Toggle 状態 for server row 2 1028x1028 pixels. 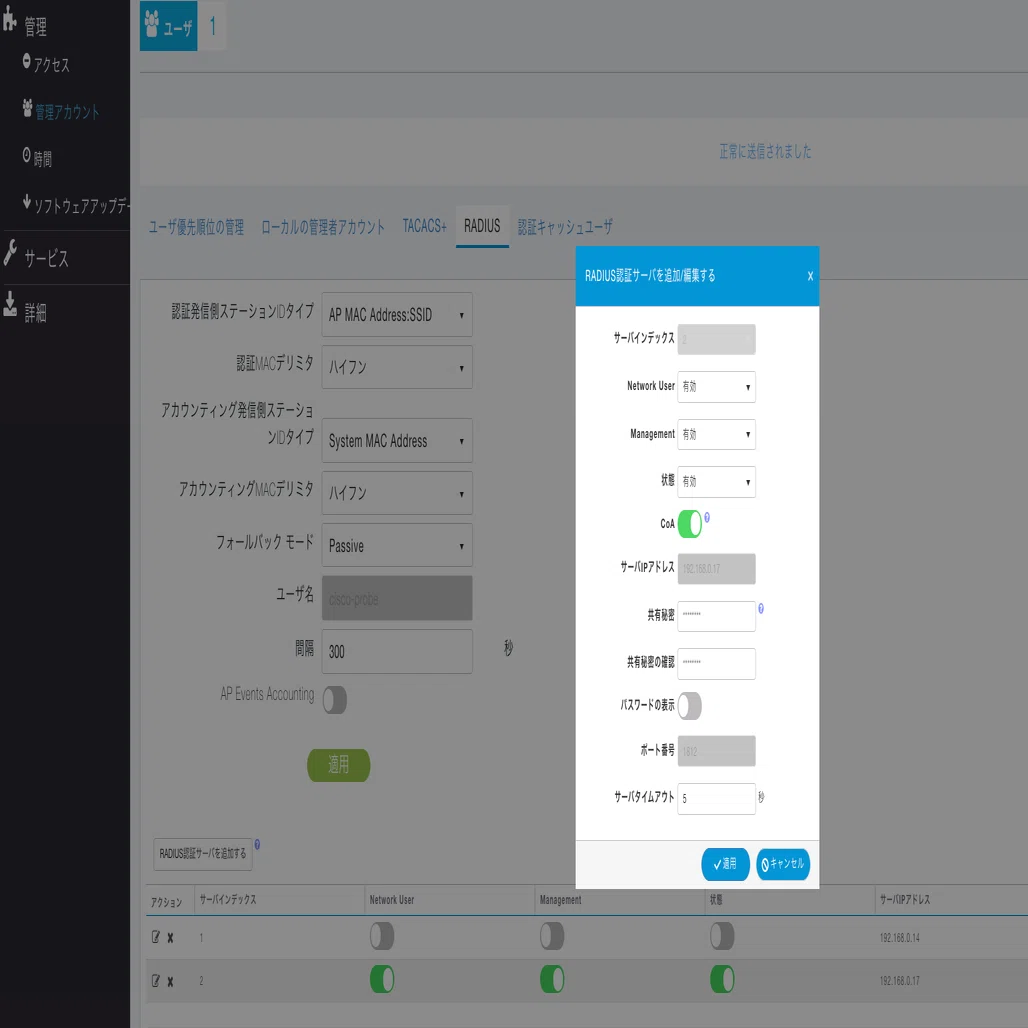point(722,979)
